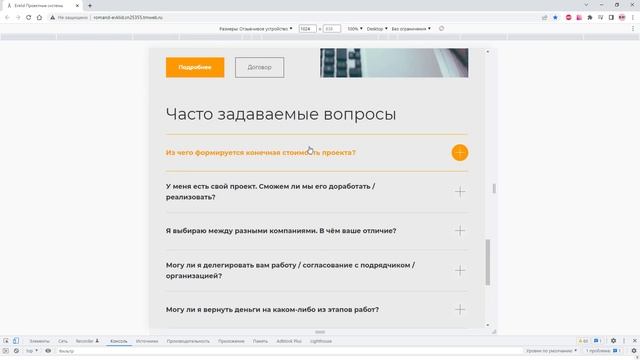Activate DevTools inspect element picker
640x360 pixels.
click(6, 341)
